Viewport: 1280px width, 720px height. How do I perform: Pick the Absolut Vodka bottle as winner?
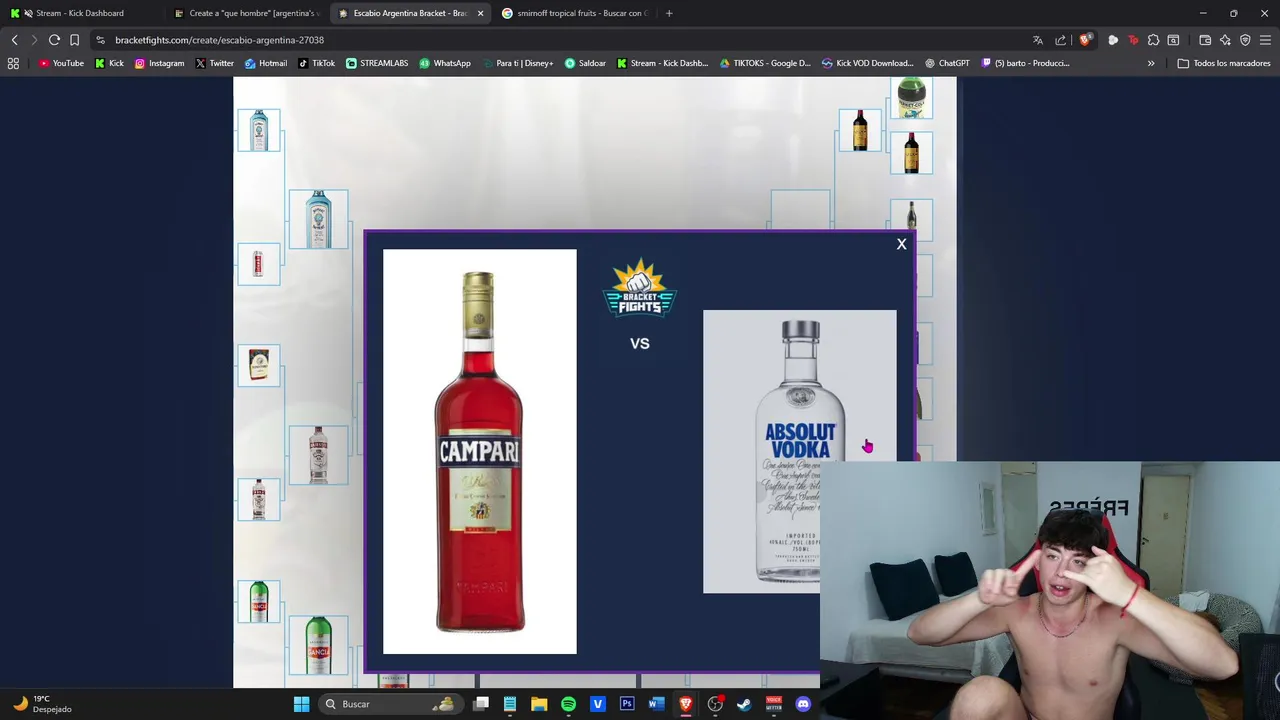pos(799,451)
